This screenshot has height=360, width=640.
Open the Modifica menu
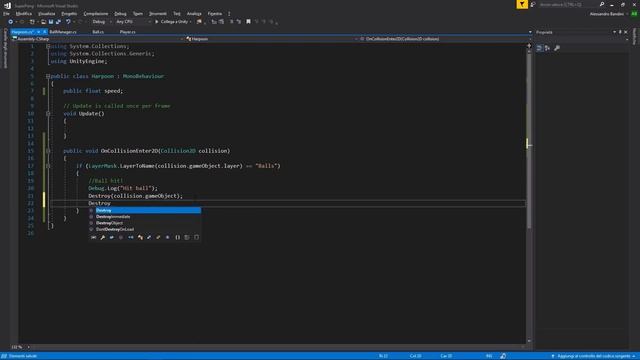tap(24, 14)
